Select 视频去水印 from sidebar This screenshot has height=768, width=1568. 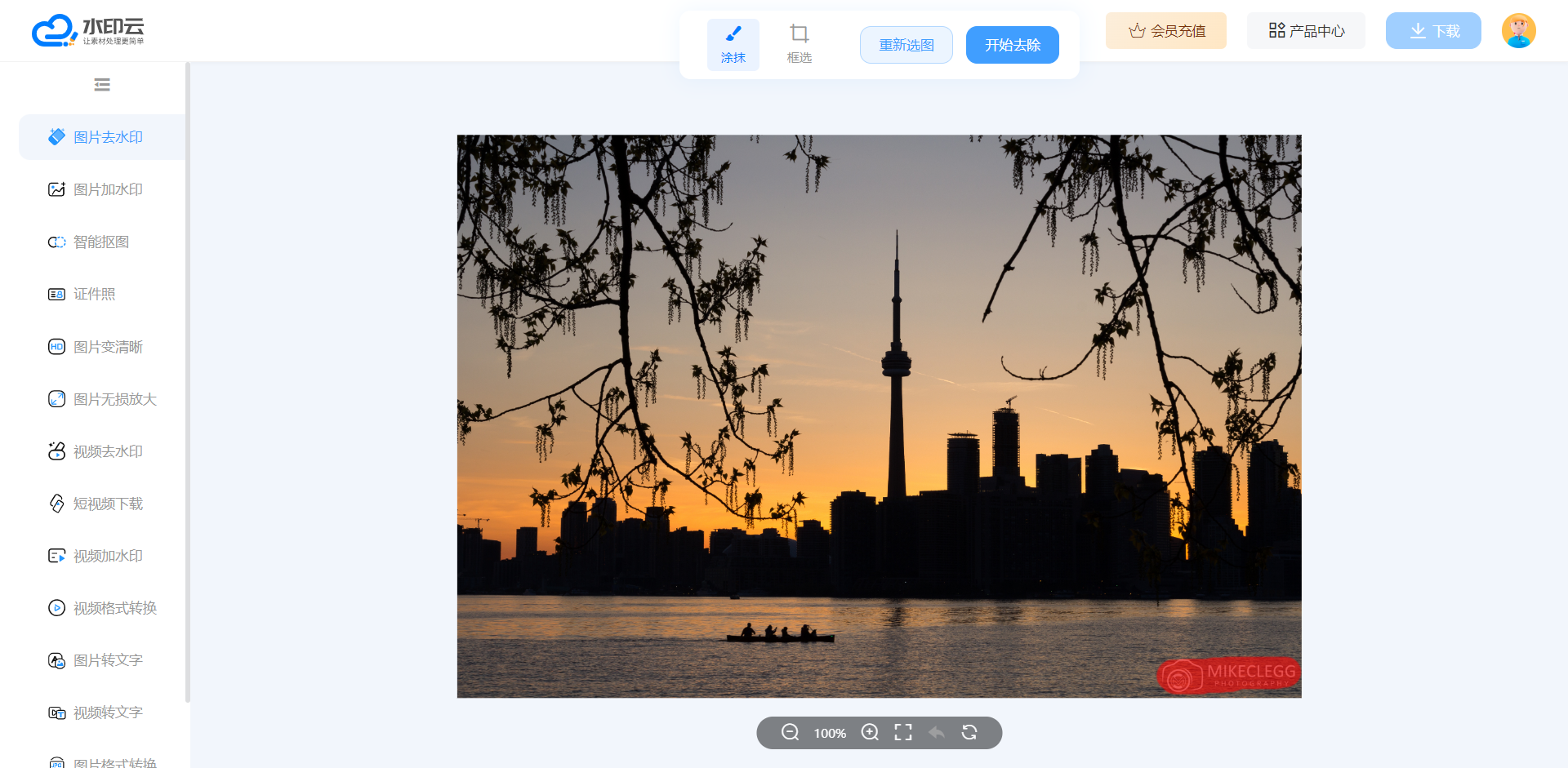click(107, 451)
